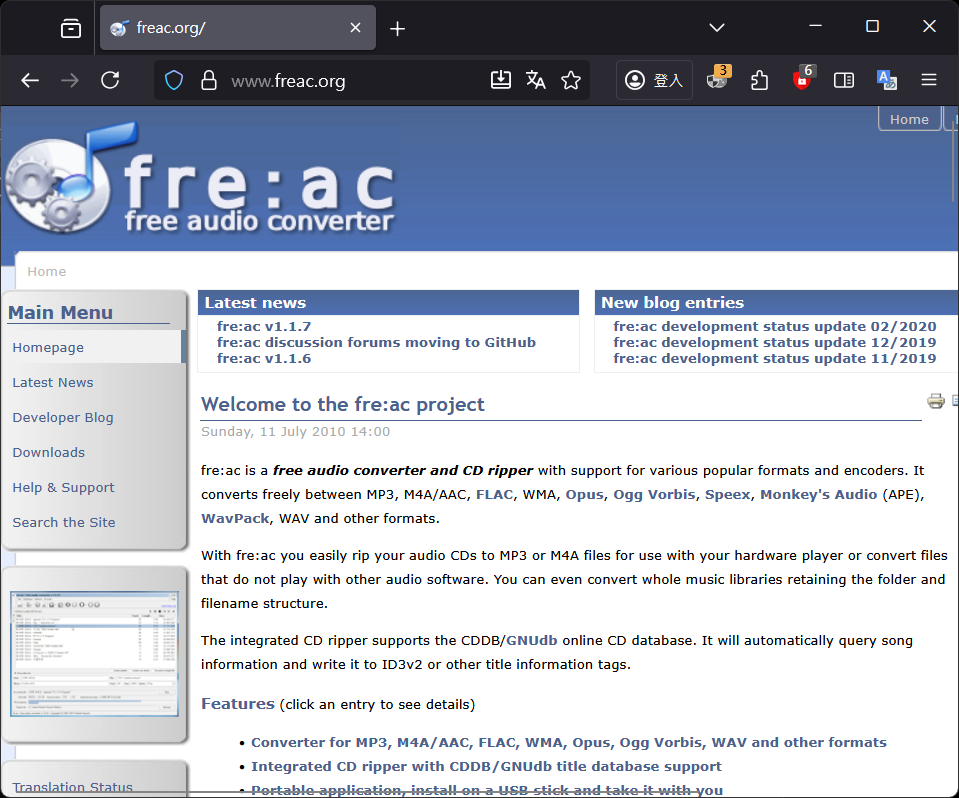
Task: Open the Firefox hamburger application menu
Action: 929,81
